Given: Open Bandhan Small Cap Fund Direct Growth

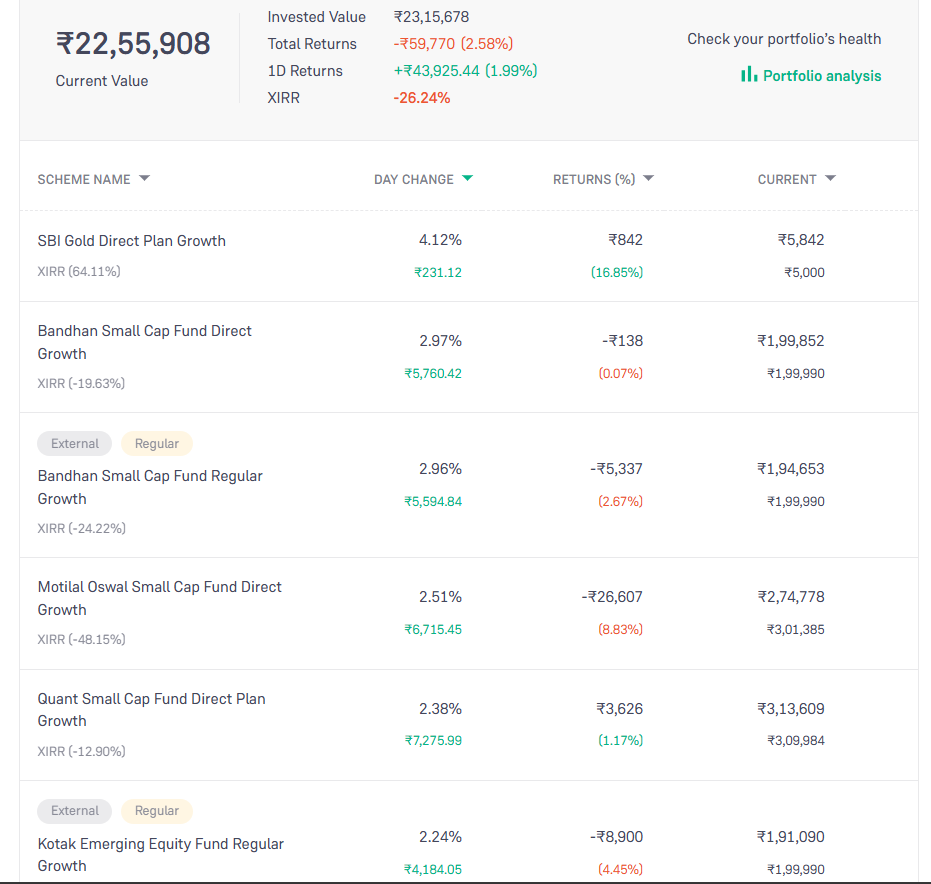Looking at the screenshot, I should pos(144,342).
